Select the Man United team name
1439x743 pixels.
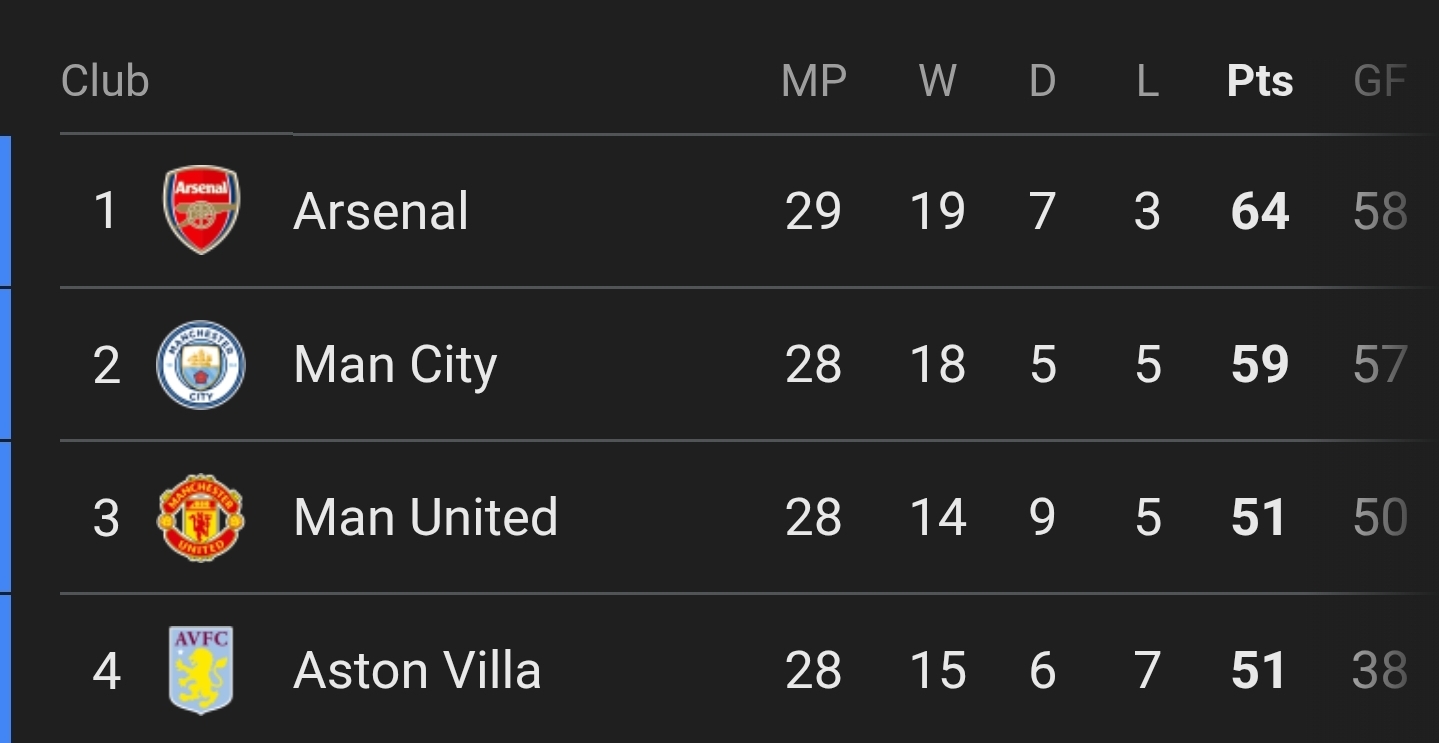point(425,518)
